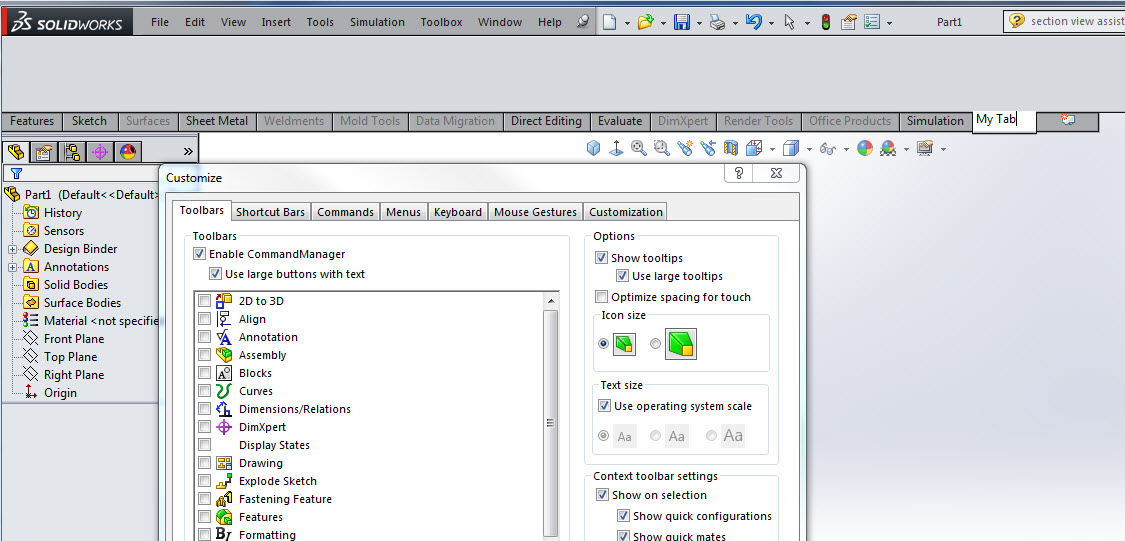1125x541 pixels.
Task: Toggle Use large tooltips checkbox
Action: tap(622, 276)
